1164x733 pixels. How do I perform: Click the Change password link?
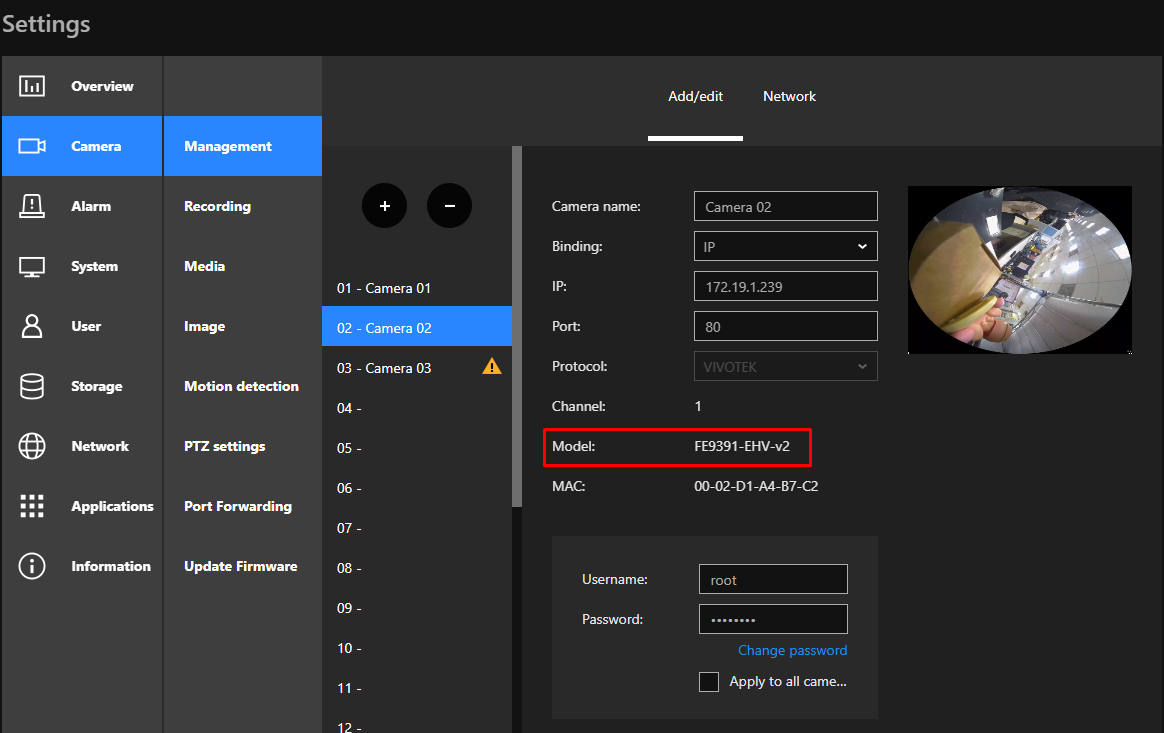792,650
